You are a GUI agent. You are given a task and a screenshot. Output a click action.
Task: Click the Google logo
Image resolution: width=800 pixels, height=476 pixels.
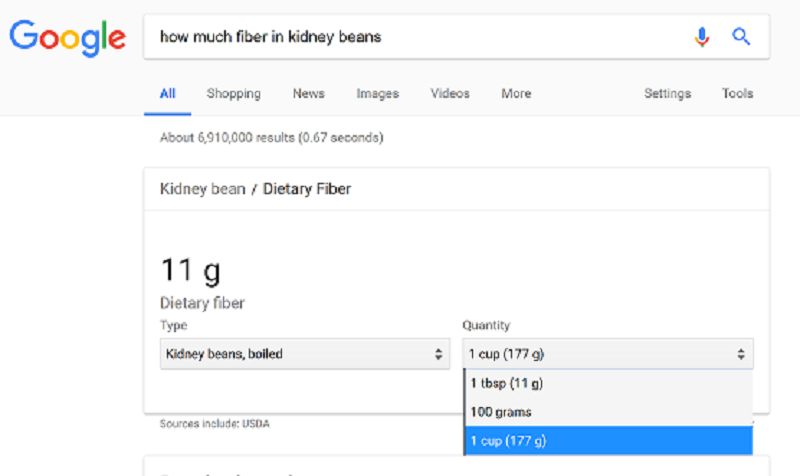coord(67,38)
